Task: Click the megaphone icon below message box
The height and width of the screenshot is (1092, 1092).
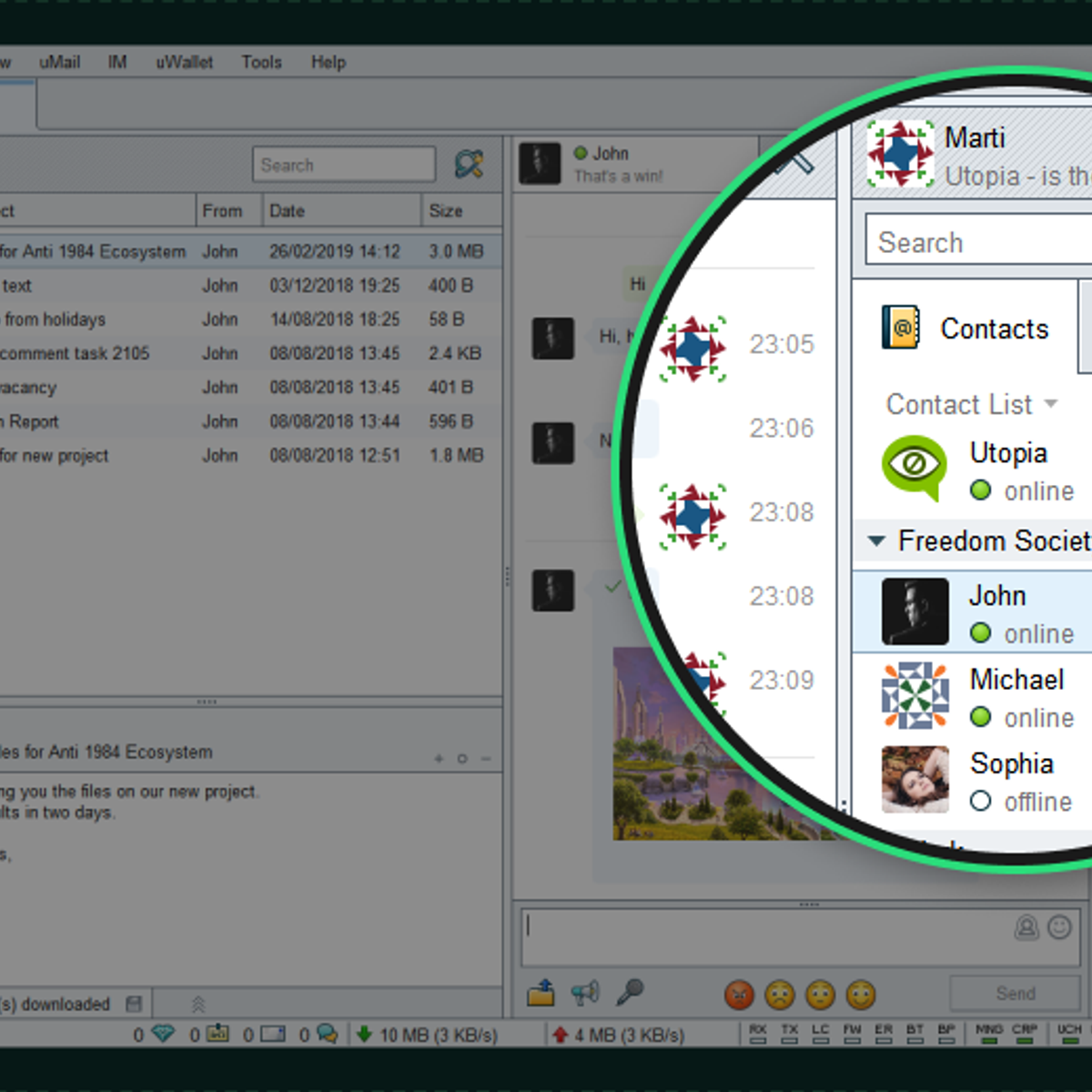Action: (x=585, y=993)
